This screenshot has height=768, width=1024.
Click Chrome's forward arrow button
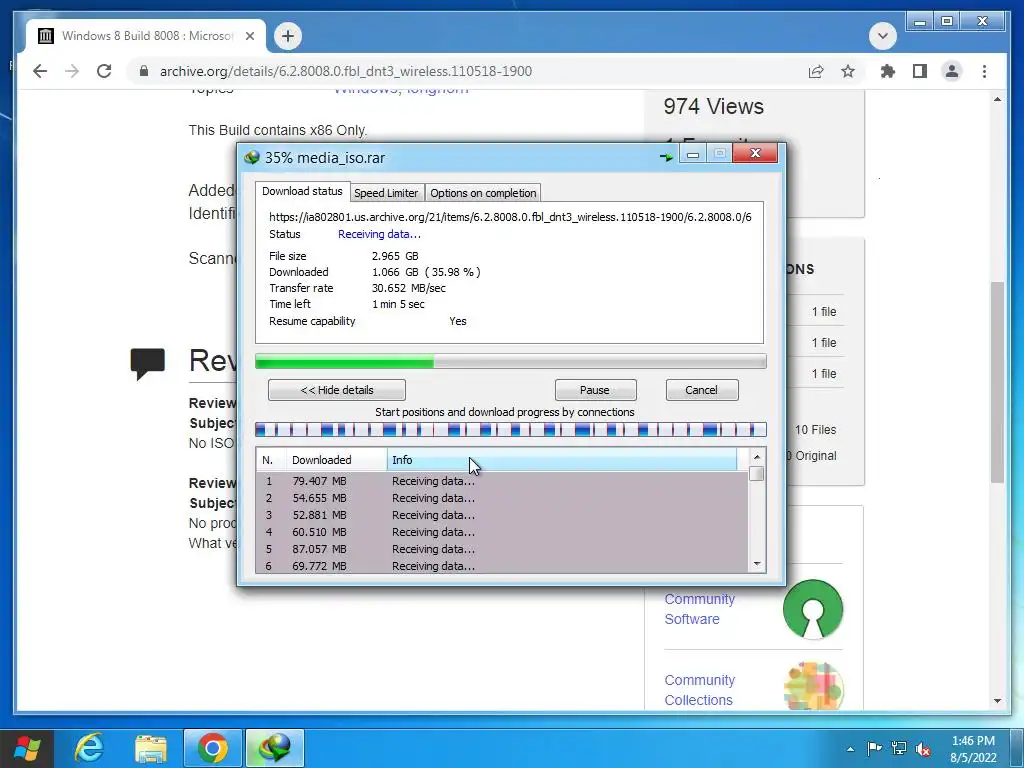[72, 71]
